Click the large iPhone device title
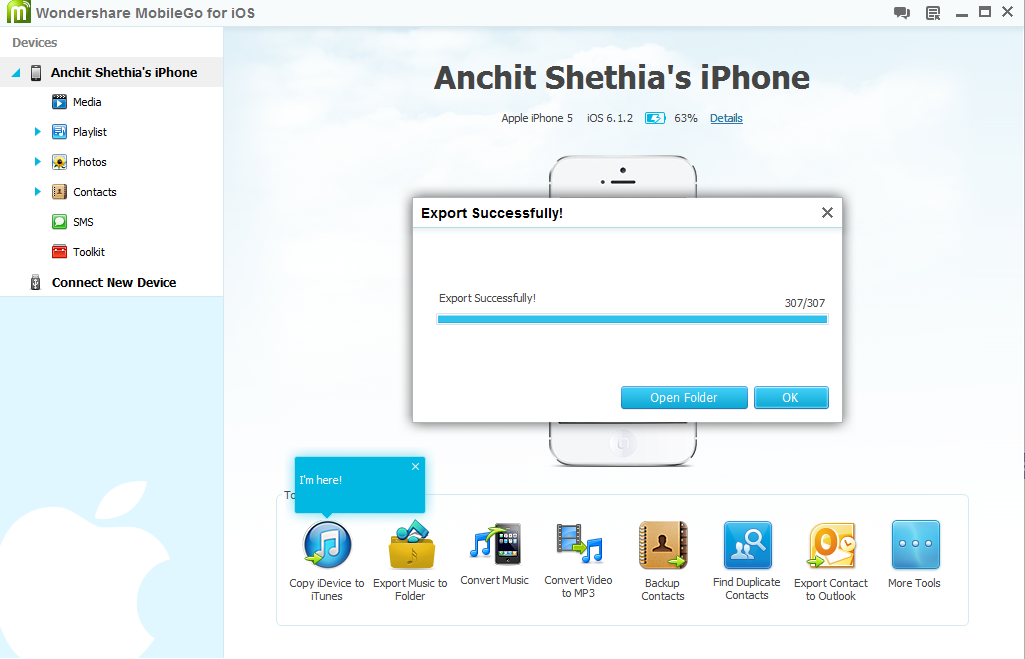This screenshot has height=659, width=1025. (622, 78)
